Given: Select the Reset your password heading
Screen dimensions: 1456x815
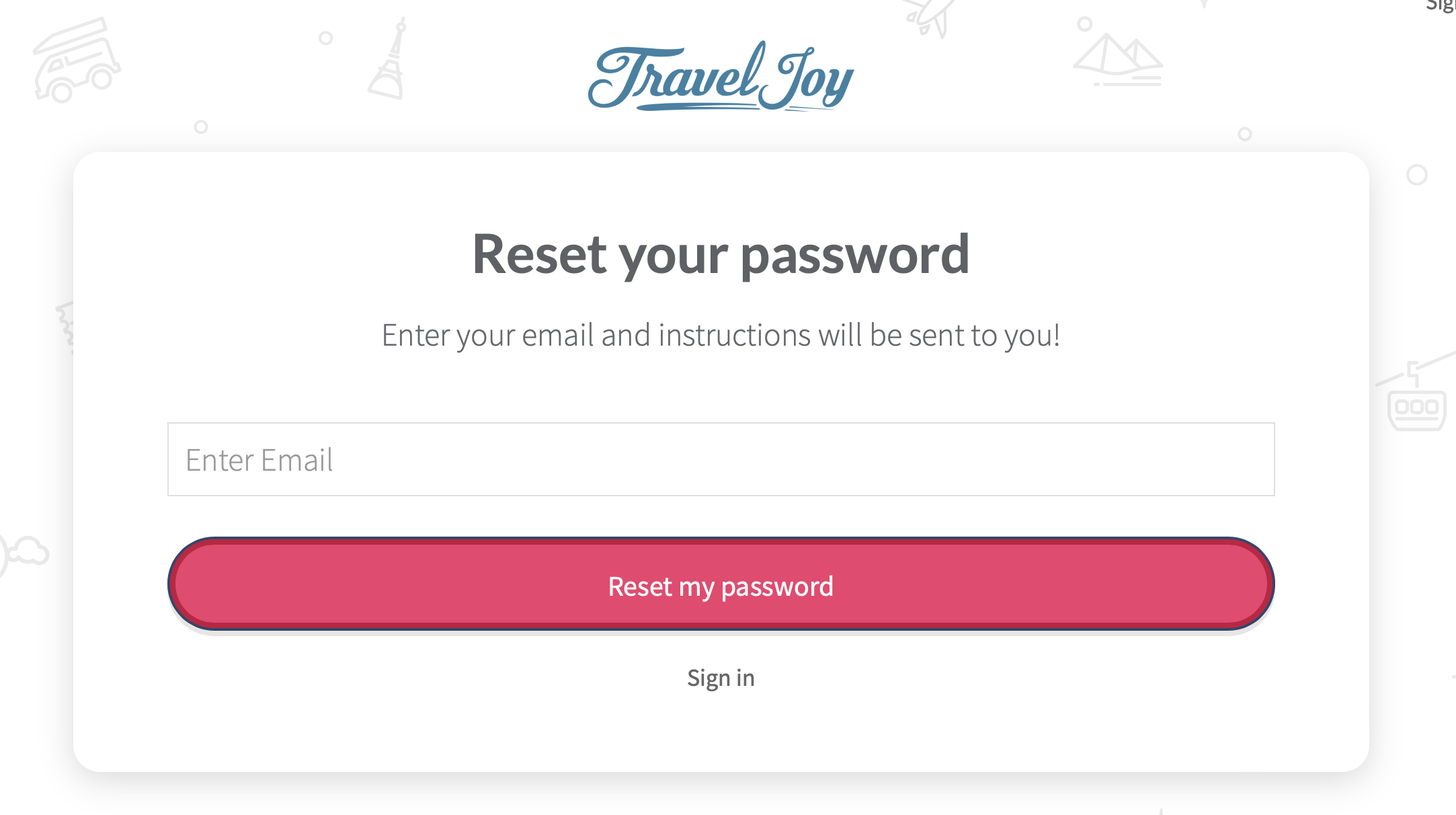Looking at the screenshot, I should coord(721,254).
